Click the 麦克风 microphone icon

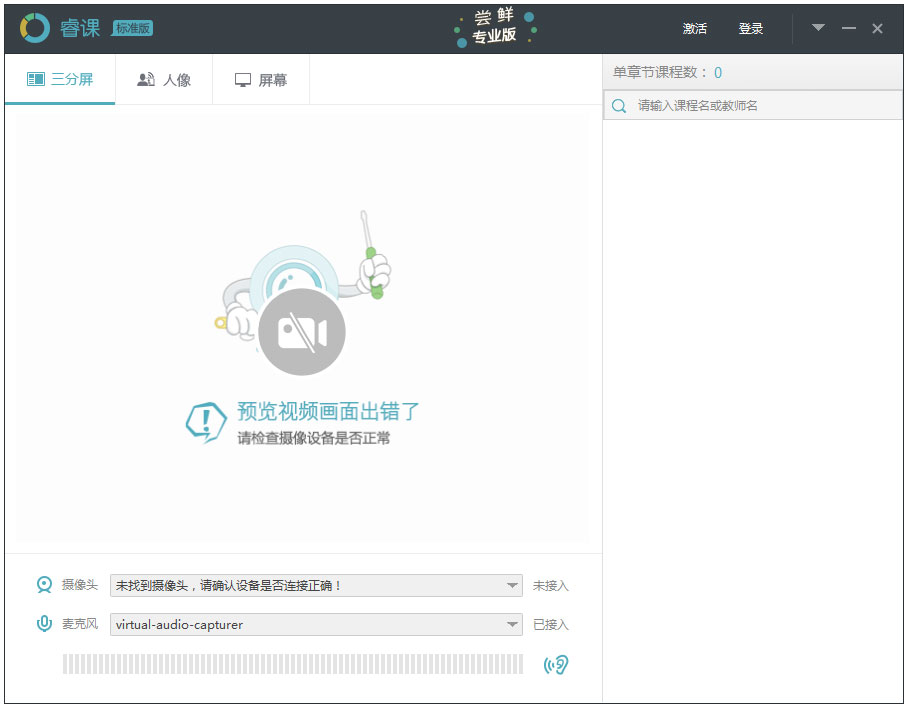click(44, 624)
